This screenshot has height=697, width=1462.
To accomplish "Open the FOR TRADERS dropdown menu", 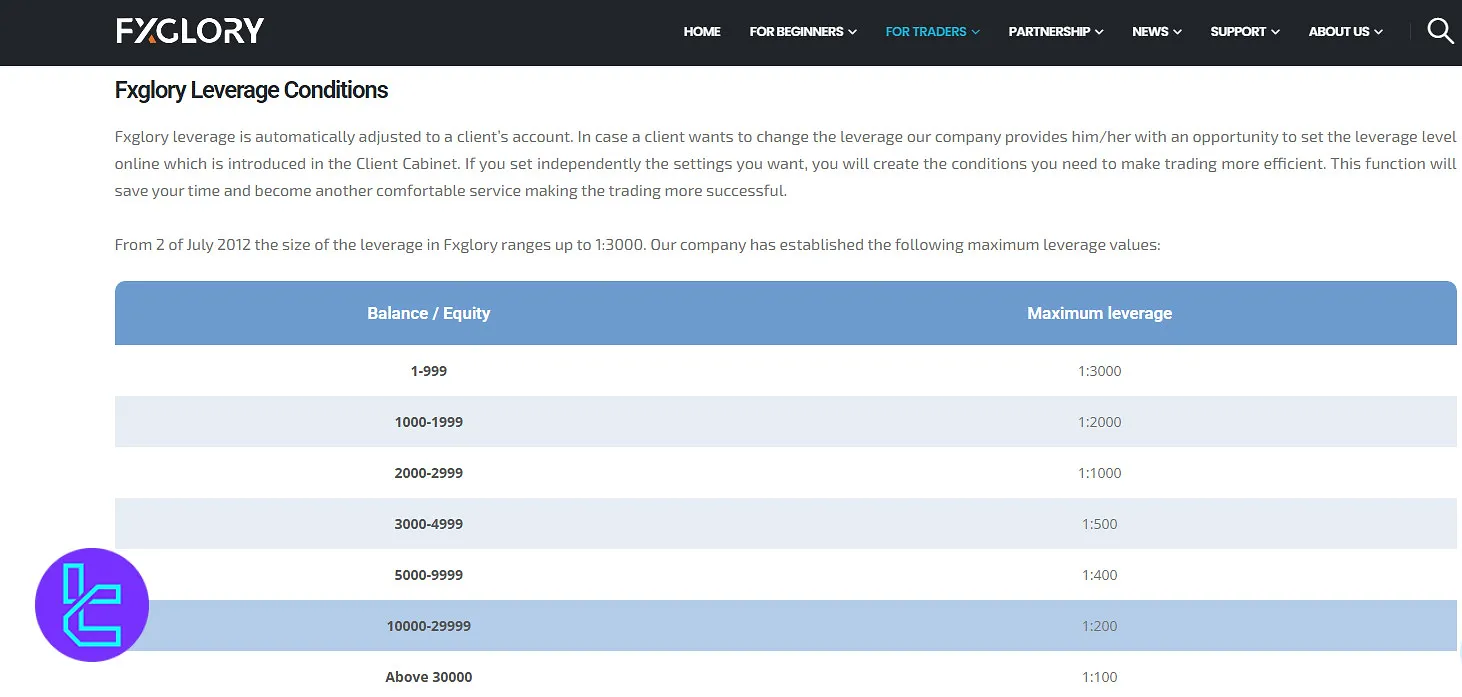I will (x=932, y=32).
